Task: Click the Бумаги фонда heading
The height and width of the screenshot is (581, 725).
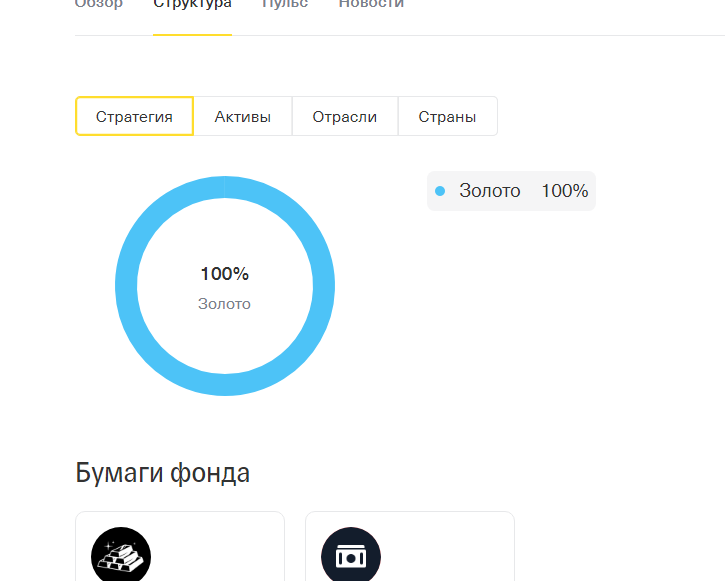Action: pyautogui.click(x=163, y=473)
